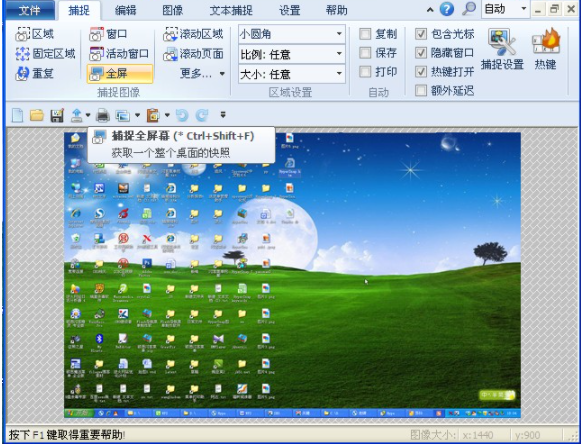Click 重复 repeat last capture
This screenshot has width=581, height=444.
pyautogui.click(x=34, y=73)
